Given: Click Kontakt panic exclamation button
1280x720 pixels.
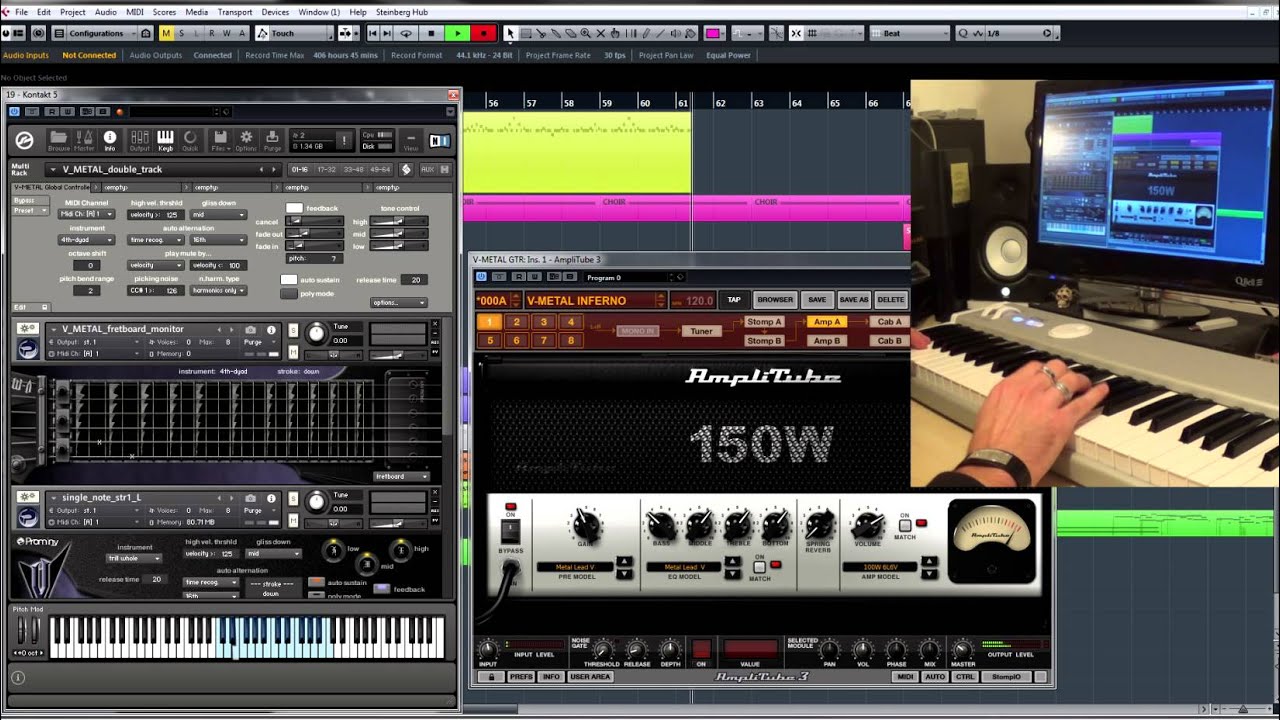Looking at the screenshot, I should (x=343, y=140).
